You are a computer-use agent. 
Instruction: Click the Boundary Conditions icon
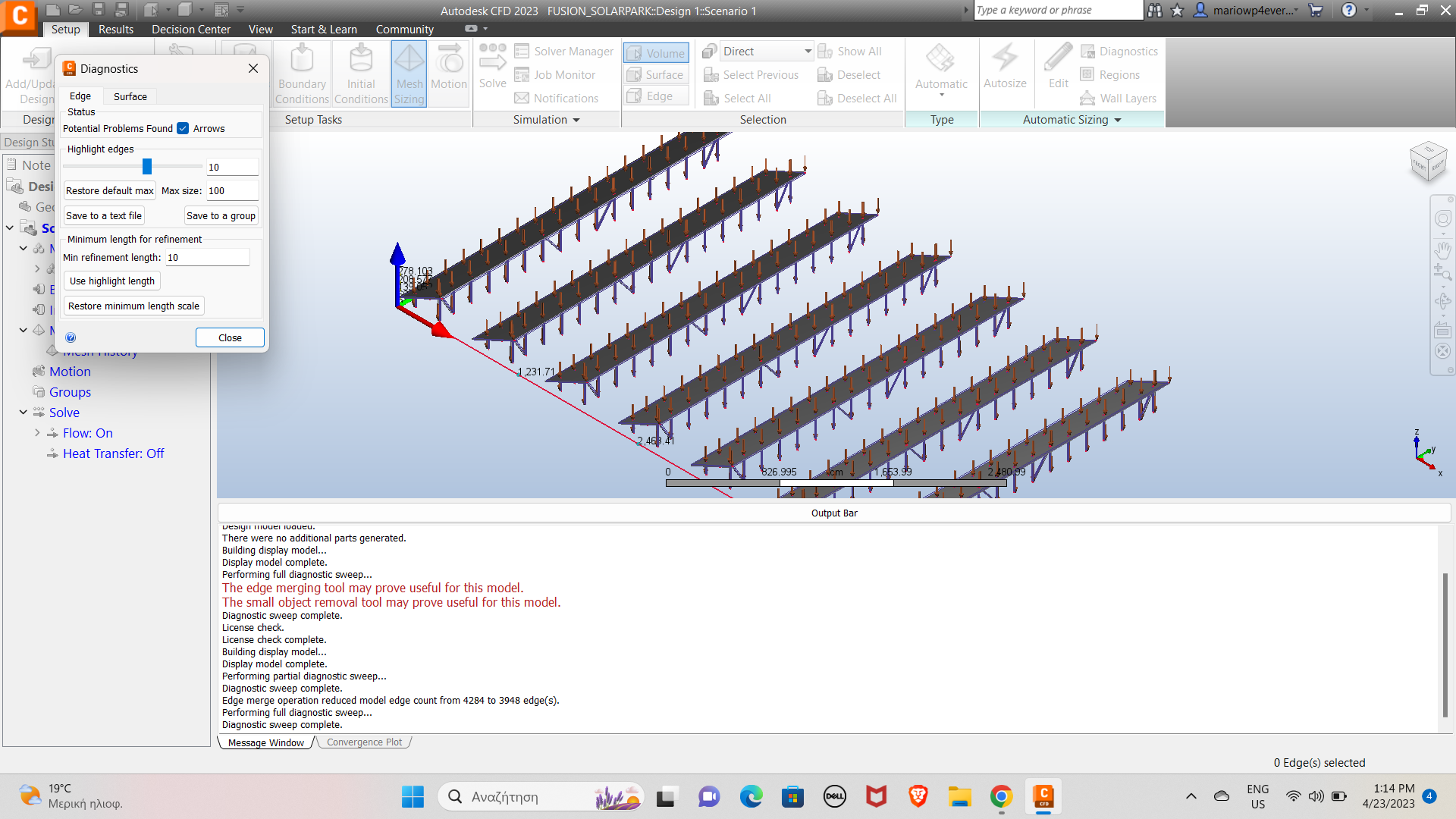click(301, 72)
